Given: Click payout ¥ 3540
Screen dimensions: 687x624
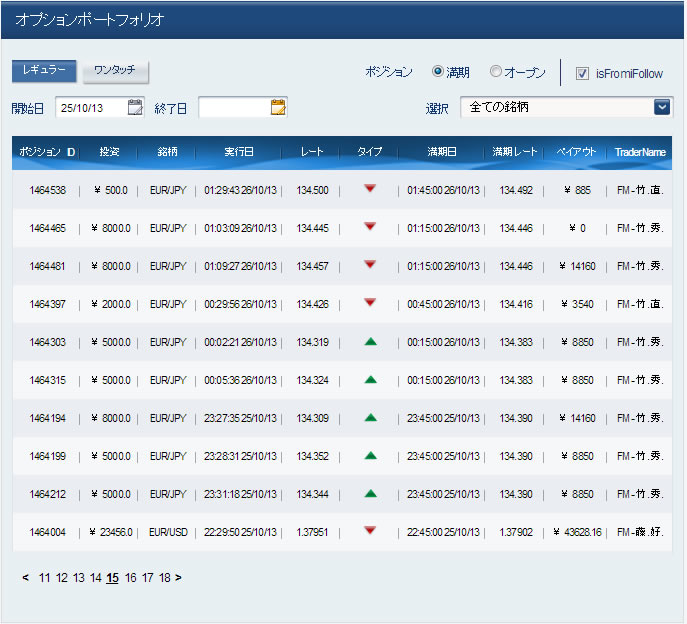Looking at the screenshot, I should pyautogui.click(x=578, y=304).
